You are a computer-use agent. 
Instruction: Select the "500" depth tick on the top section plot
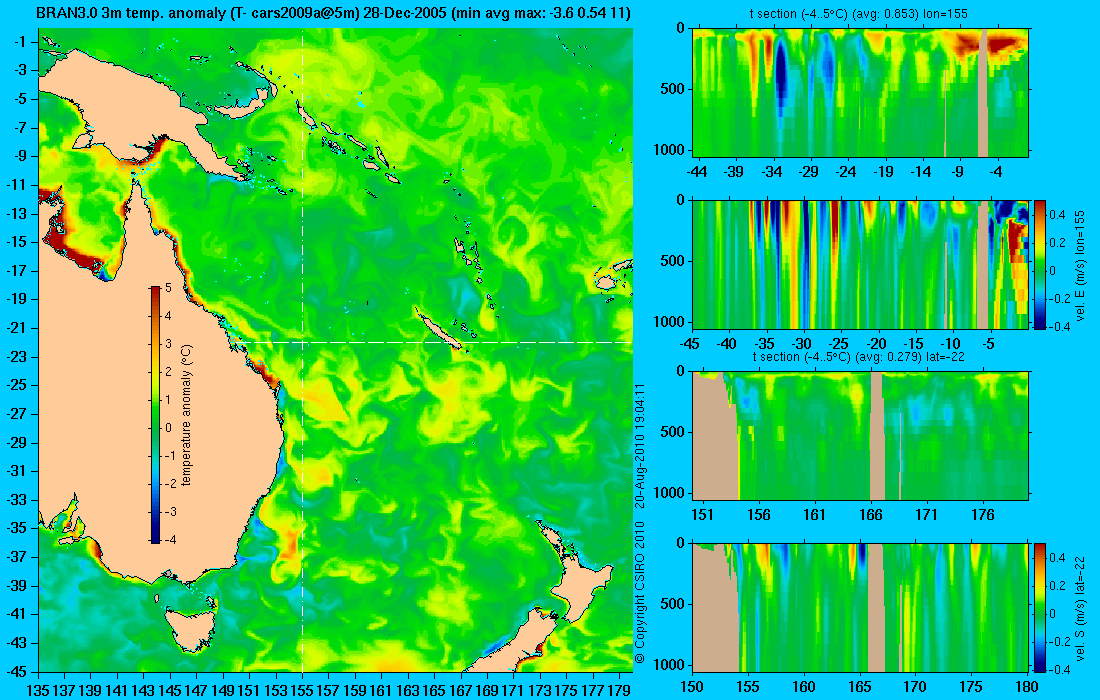point(673,89)
